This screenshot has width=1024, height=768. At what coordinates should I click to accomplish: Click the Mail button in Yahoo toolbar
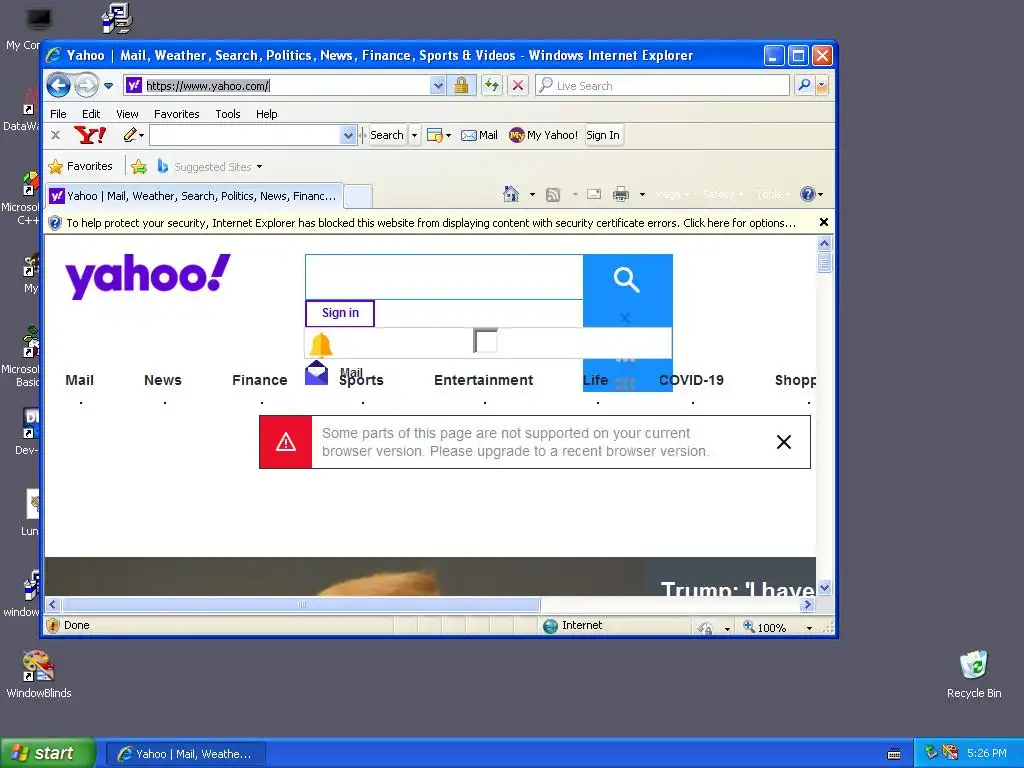click(479, 135)
